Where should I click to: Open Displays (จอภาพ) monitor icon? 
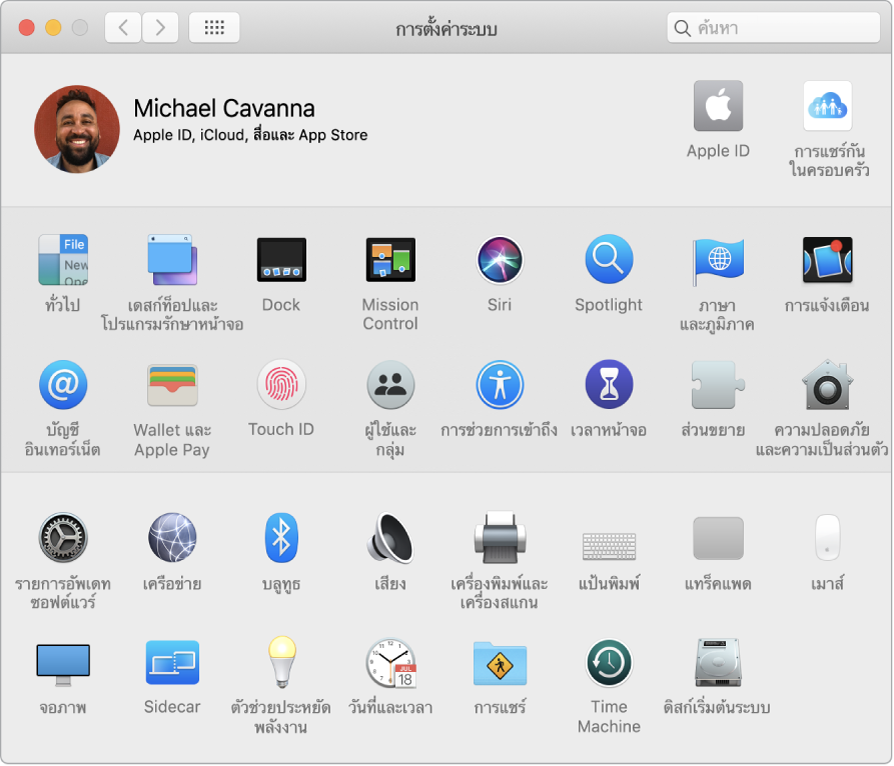pyautogui.click(x=63, y=664)
